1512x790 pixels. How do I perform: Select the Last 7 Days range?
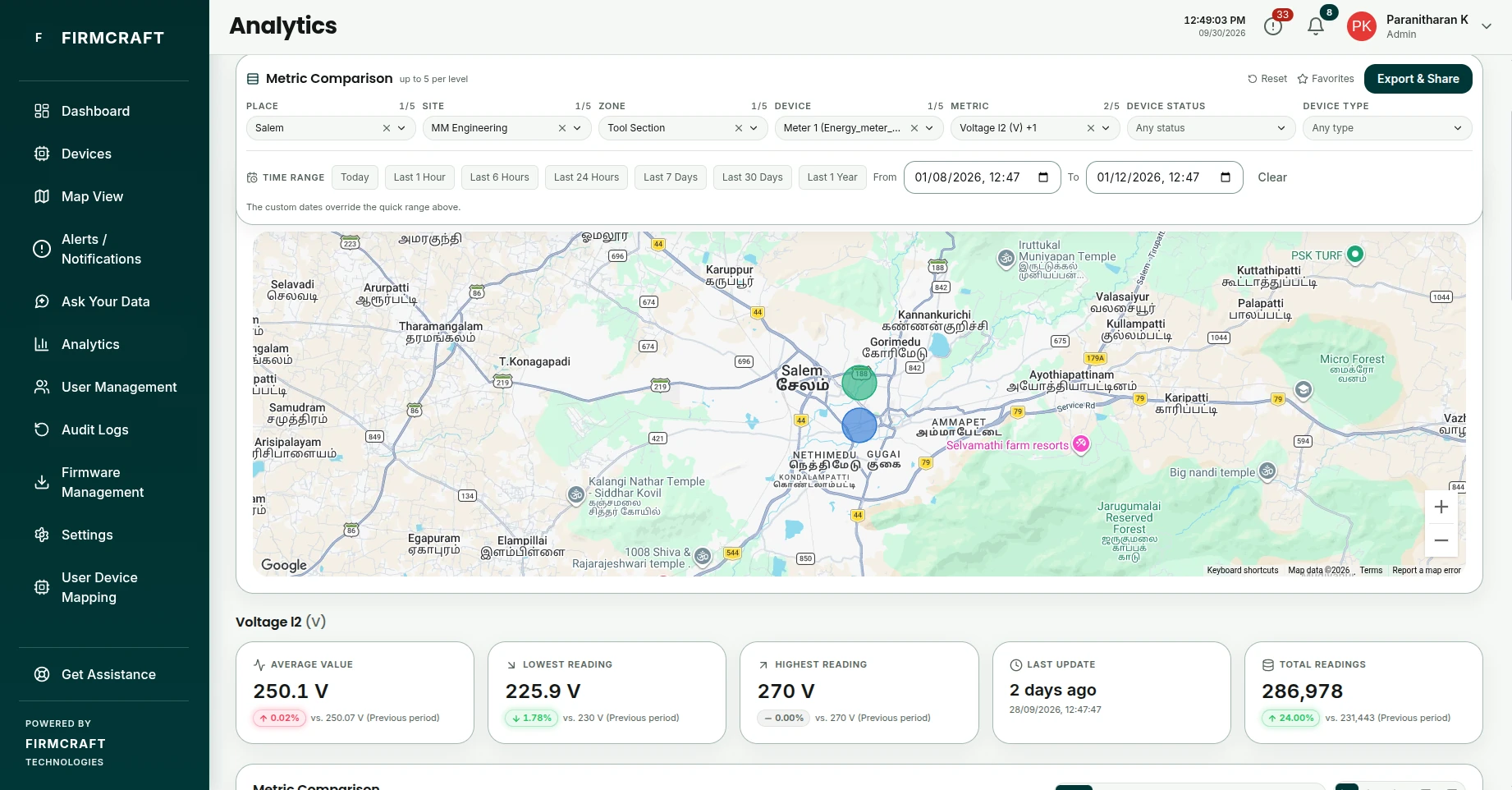(671, 177)
